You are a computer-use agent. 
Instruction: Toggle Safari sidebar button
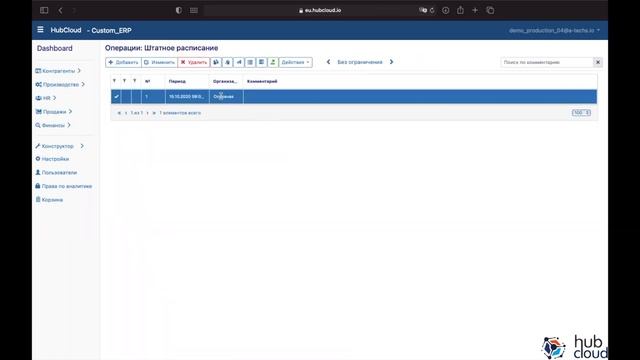tap(44, 10)
